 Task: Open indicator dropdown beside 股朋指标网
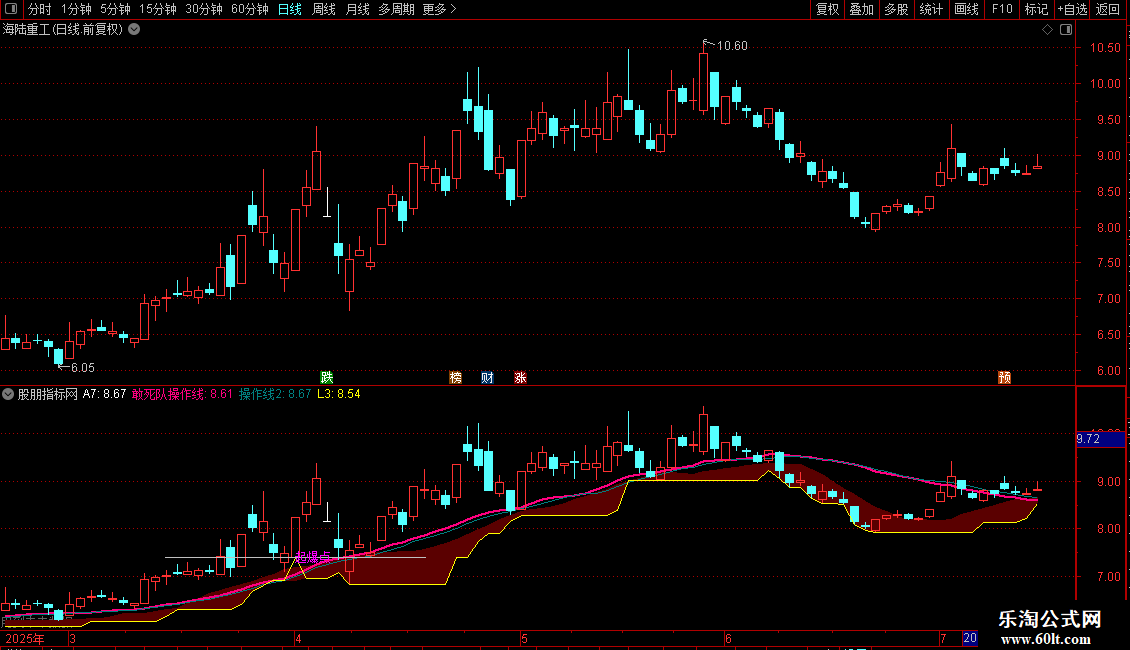coord(8,394)
